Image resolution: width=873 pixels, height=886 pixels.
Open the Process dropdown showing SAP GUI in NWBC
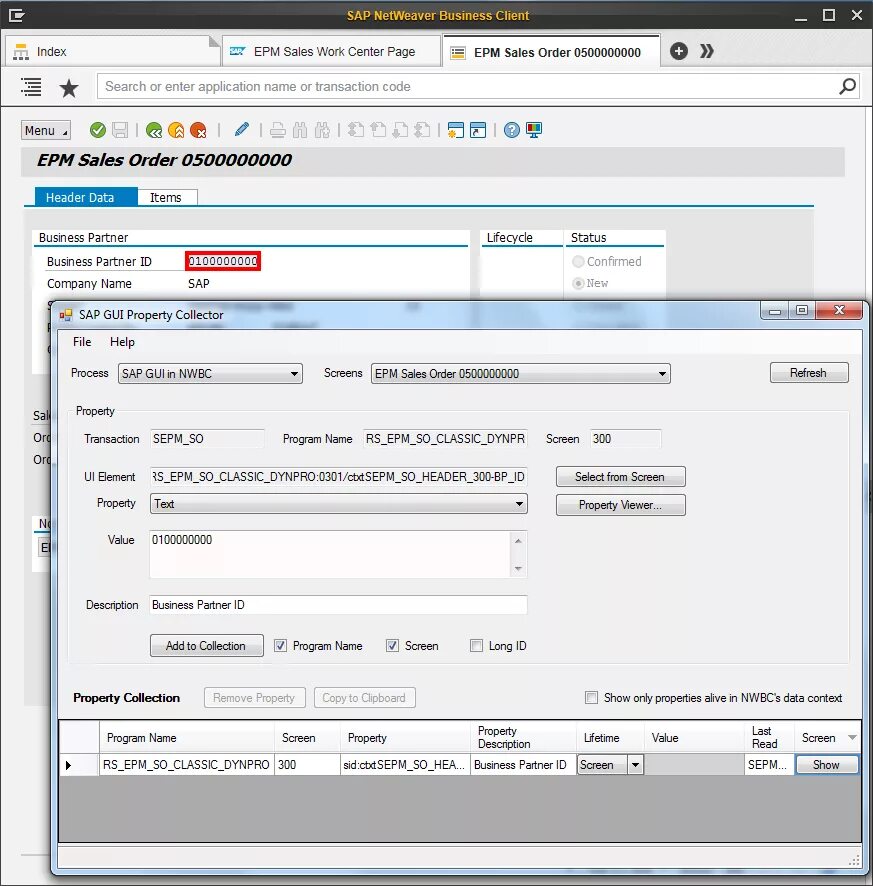295,373
